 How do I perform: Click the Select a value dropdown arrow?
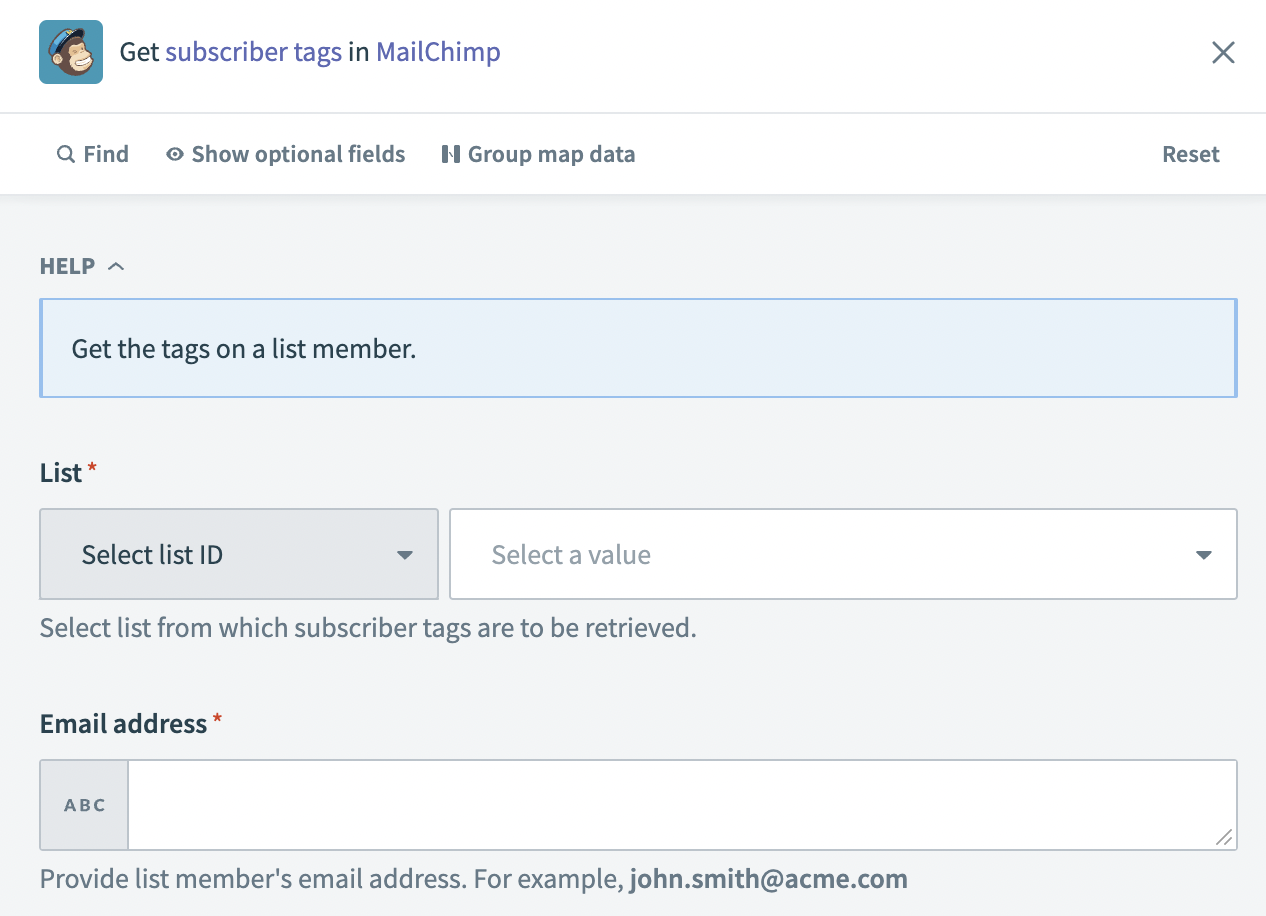[x=1203, y=554]
